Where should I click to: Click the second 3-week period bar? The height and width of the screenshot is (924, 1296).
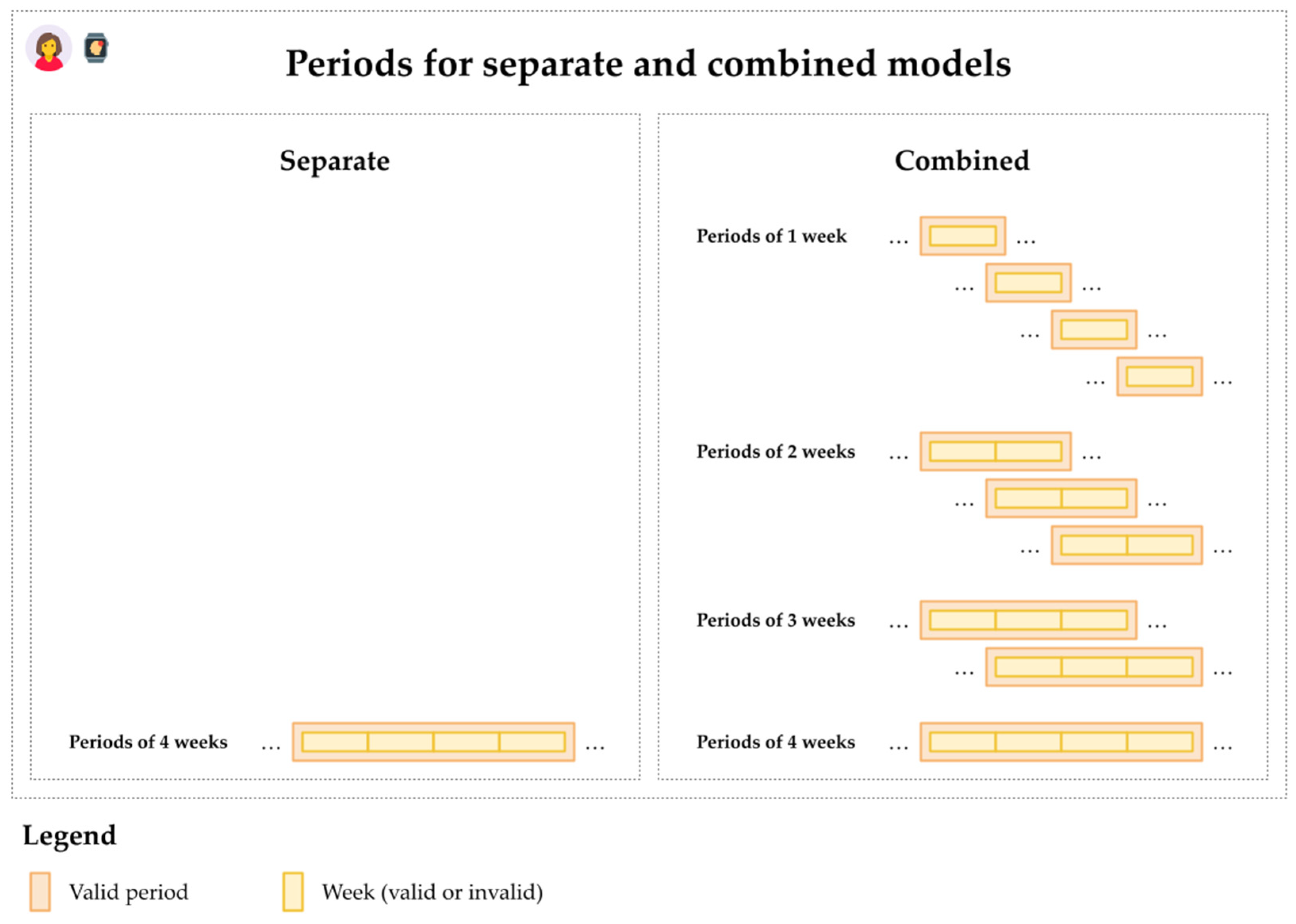click(x=1093, y=667)
